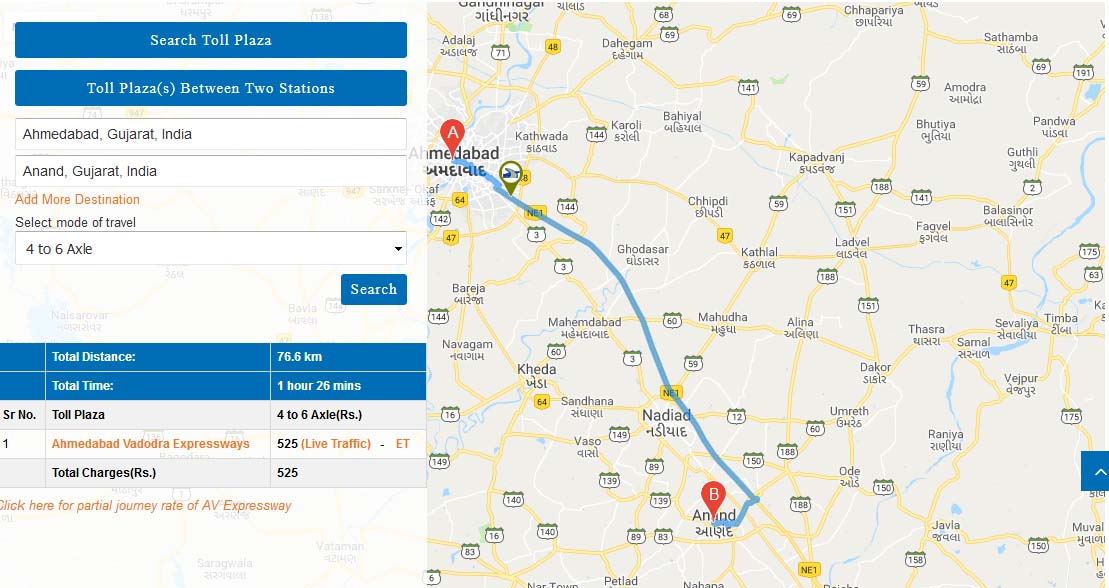Click the Ahmedabad origin input field

pos(211,134)
